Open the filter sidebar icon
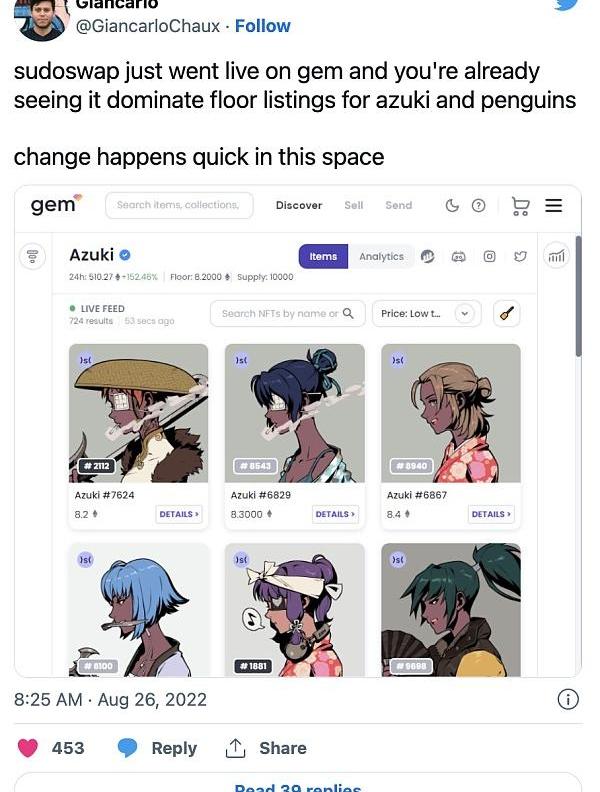The height and width of the screenshot is (792, 600). (32, 256)
